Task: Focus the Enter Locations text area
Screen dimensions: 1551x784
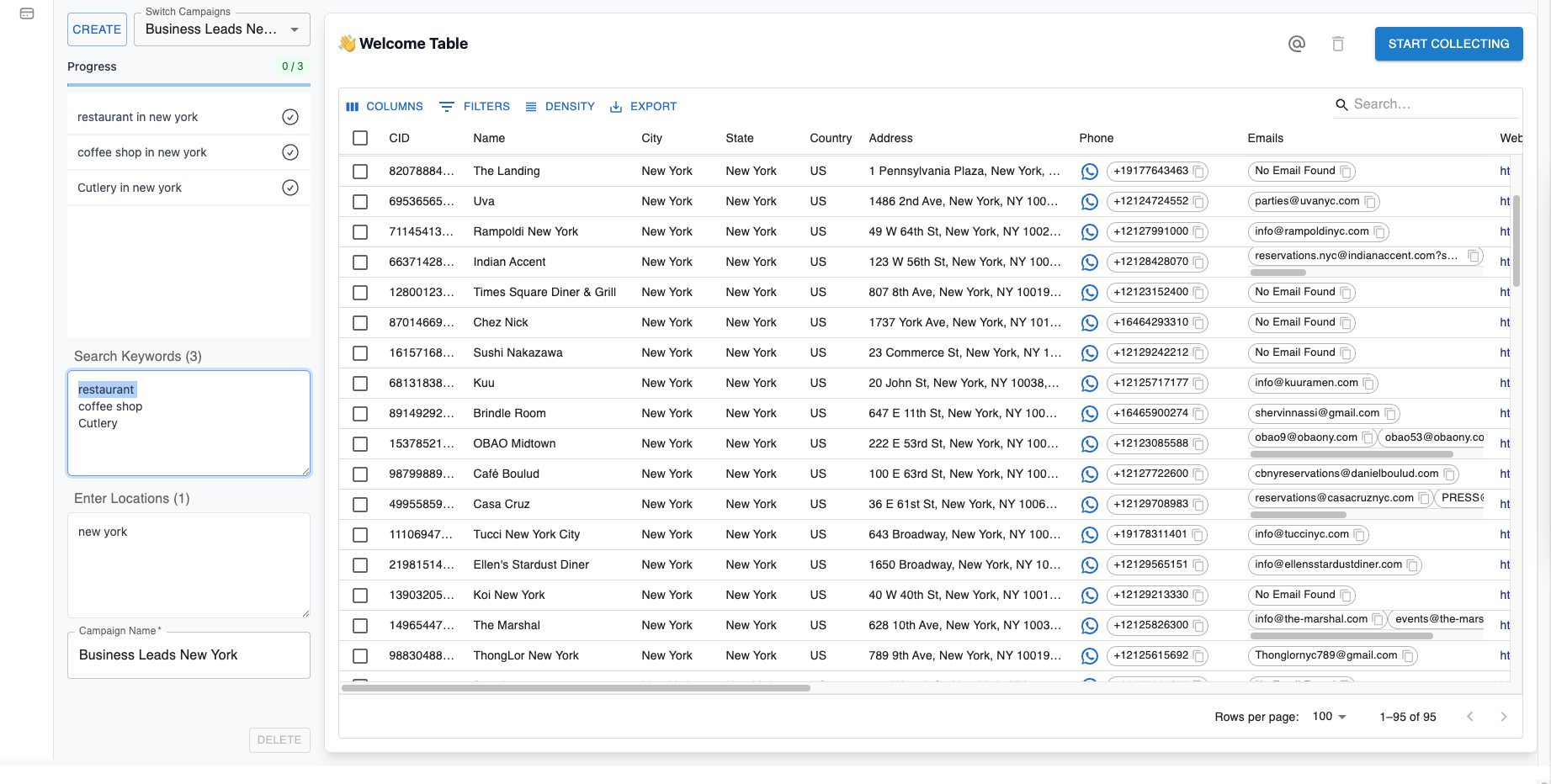Action: click(x=189, y=565)
